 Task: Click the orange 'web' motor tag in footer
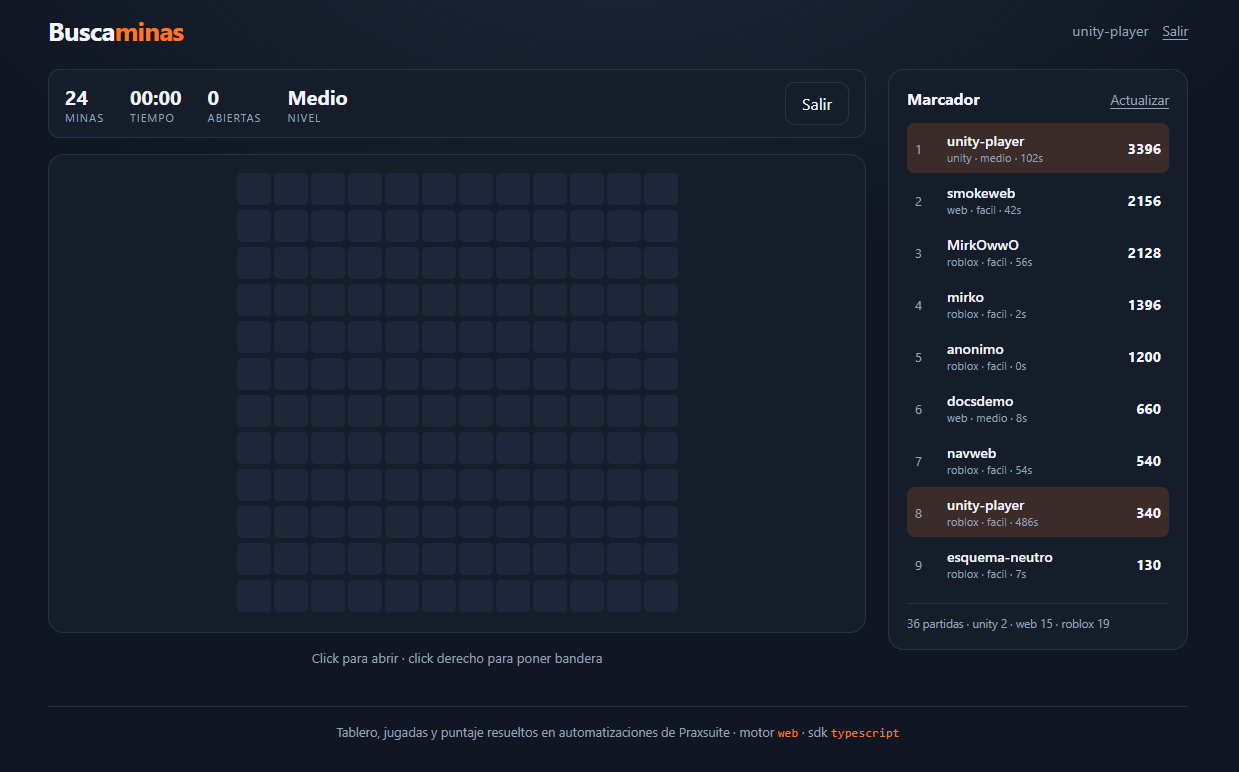[x=788, y=733]
